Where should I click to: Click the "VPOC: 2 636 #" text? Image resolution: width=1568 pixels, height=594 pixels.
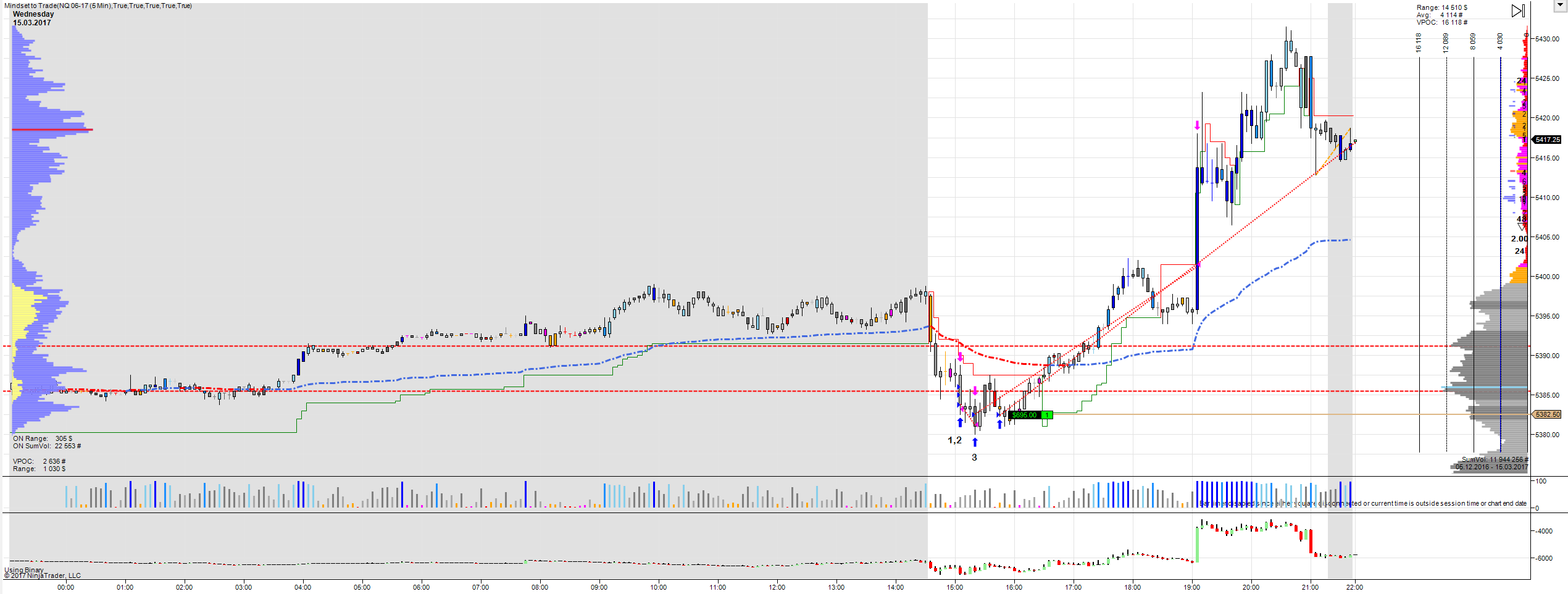point(40,461)
